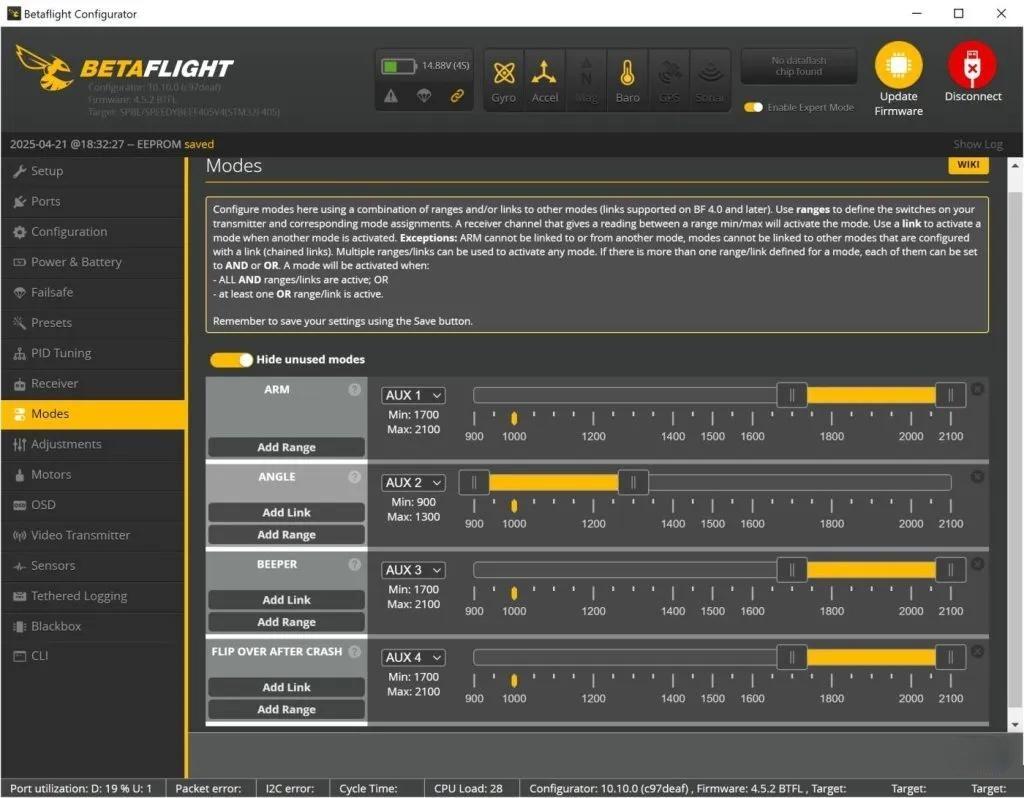Screen dimensions: 1024x798
Task: Click Add Range under Flip Over After Crash
Action: pyautogui.click(x=286, y=710)
